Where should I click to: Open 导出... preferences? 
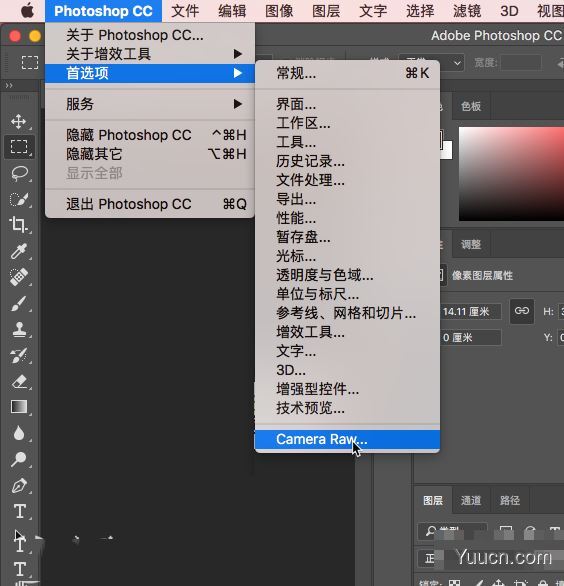tap(347, 199)
